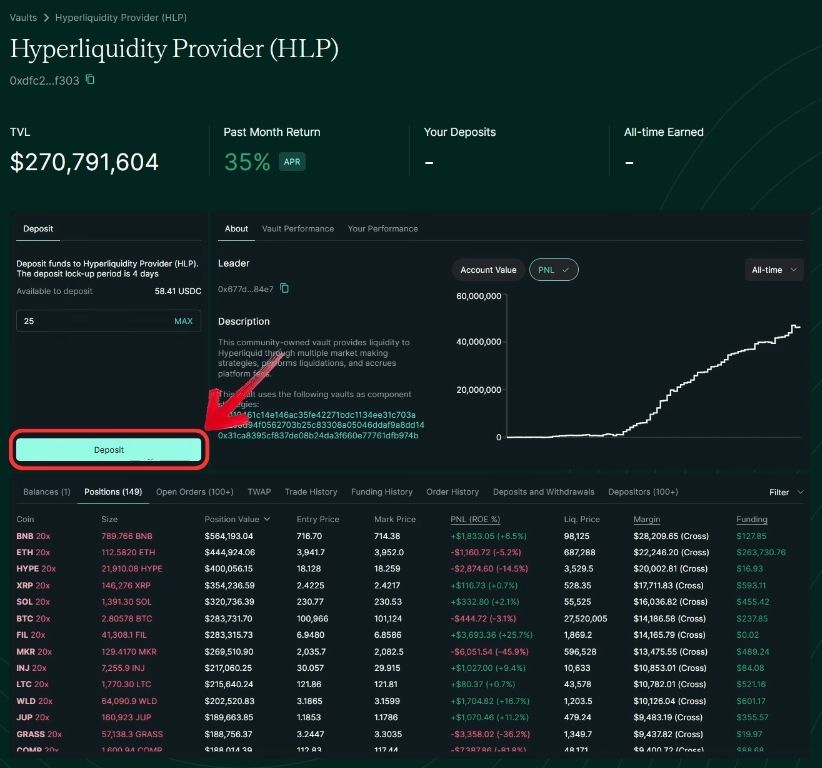The image size is (822, 768).
Task: Click the WLD 20x coin row
Action: pos(34,701)
